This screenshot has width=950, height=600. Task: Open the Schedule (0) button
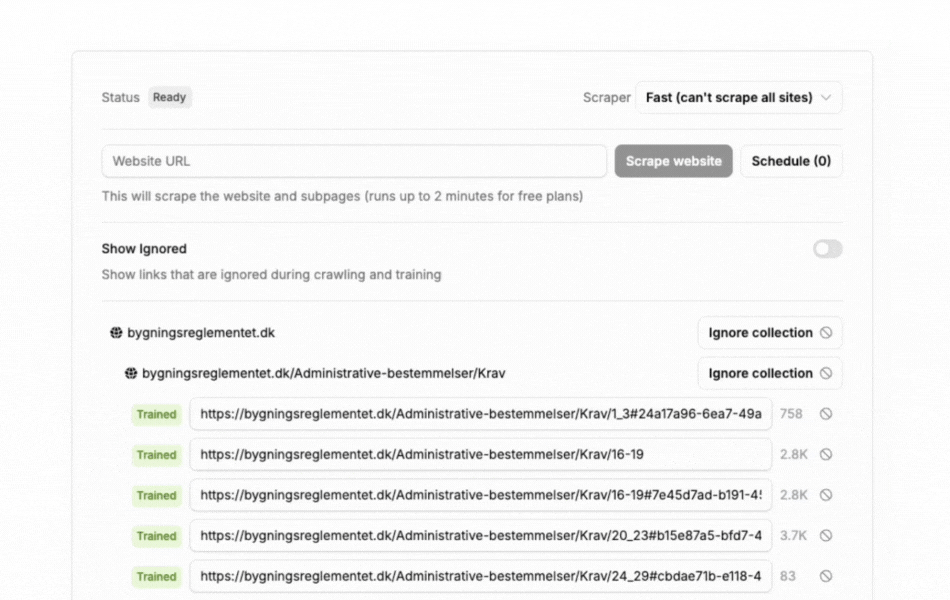790,161
